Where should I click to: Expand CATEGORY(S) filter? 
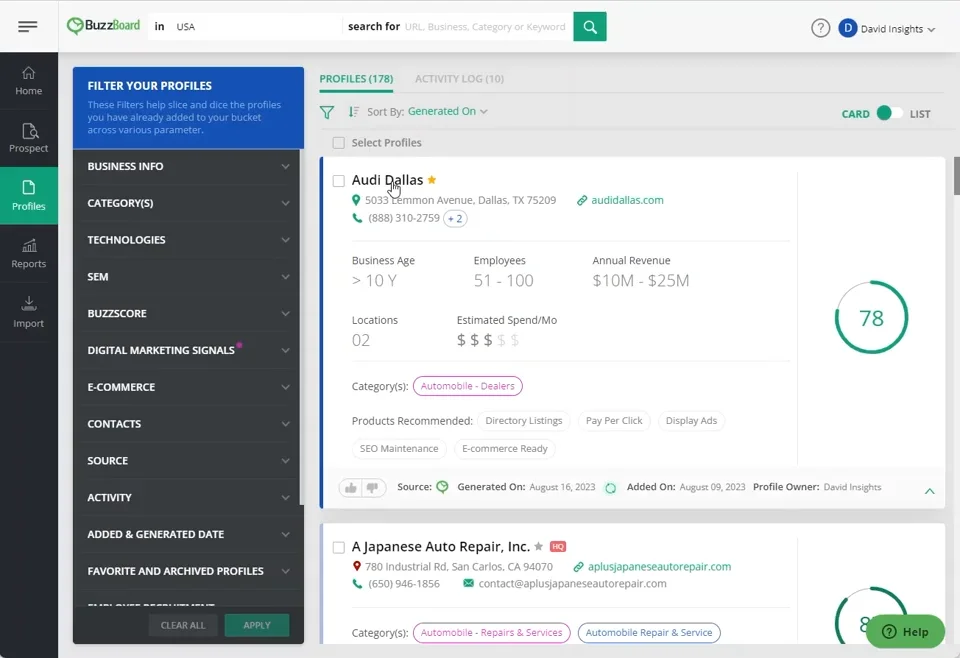(188, 203)
